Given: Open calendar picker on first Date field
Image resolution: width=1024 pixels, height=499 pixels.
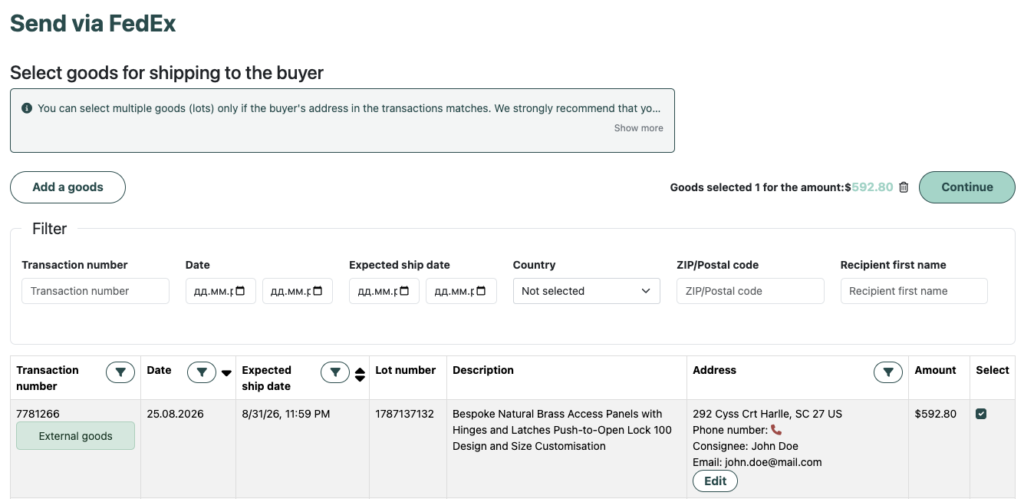Looking at the screenshot, I should point(240,291).
